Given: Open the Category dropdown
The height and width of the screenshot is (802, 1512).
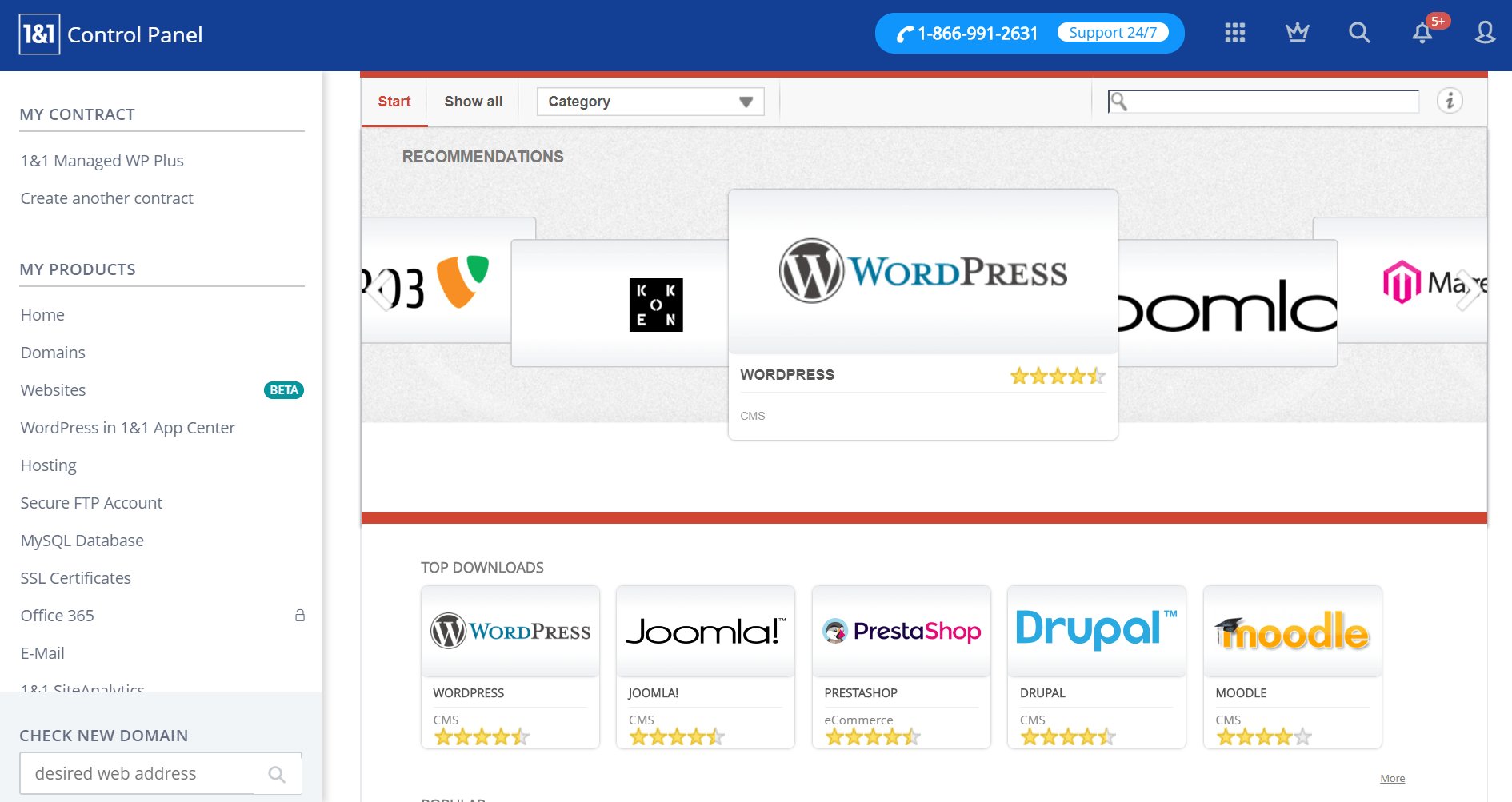Looking at the screenshot, I should 650,102.
